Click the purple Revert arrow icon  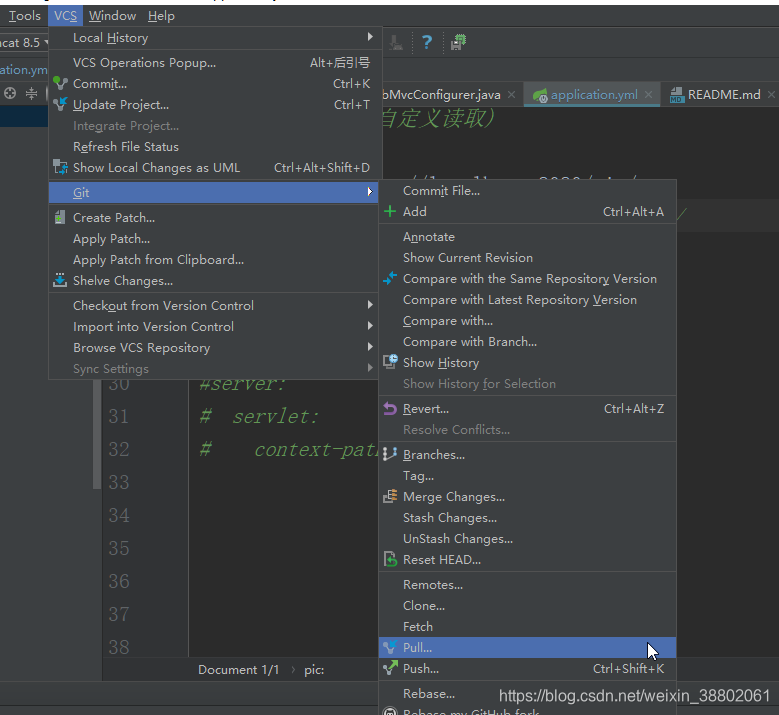[390, 408]
